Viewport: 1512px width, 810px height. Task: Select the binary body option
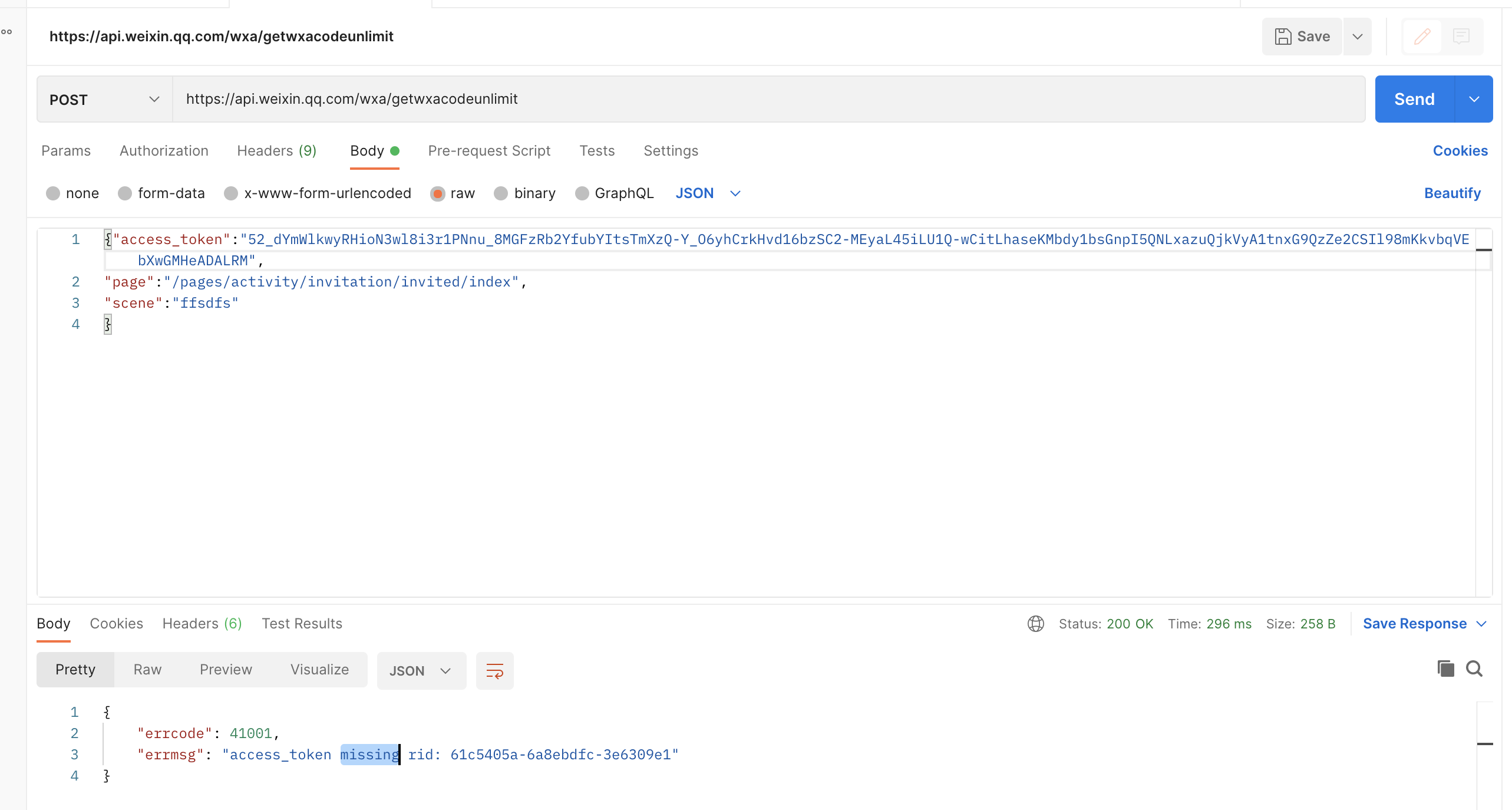[501, 193]
